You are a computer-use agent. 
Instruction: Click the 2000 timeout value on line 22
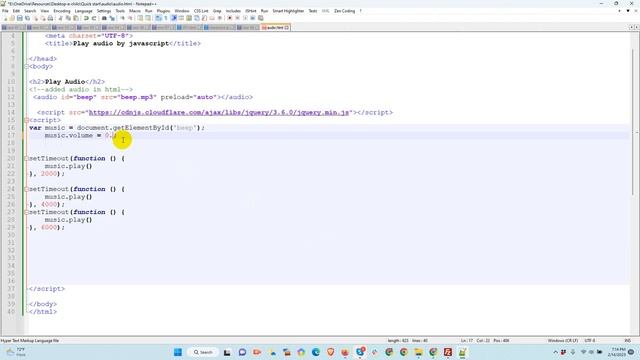(49, 174)
